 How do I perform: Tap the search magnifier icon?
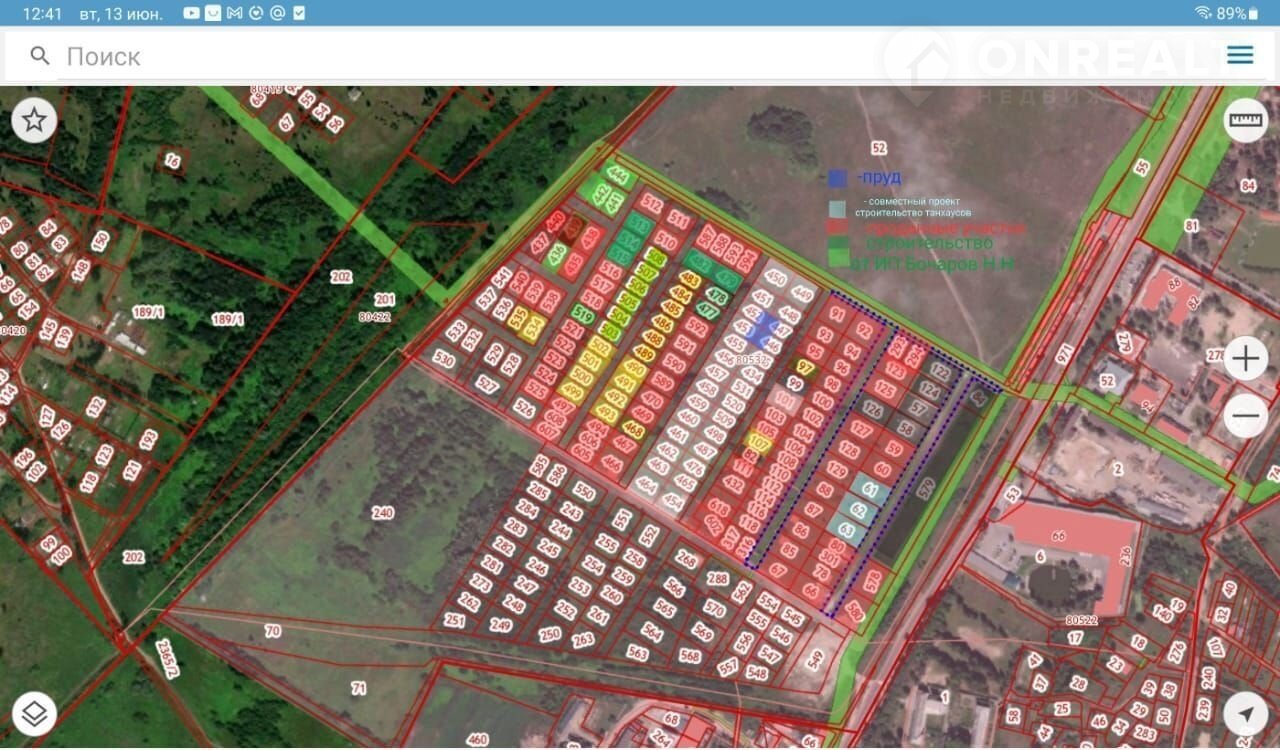(40, 56)
